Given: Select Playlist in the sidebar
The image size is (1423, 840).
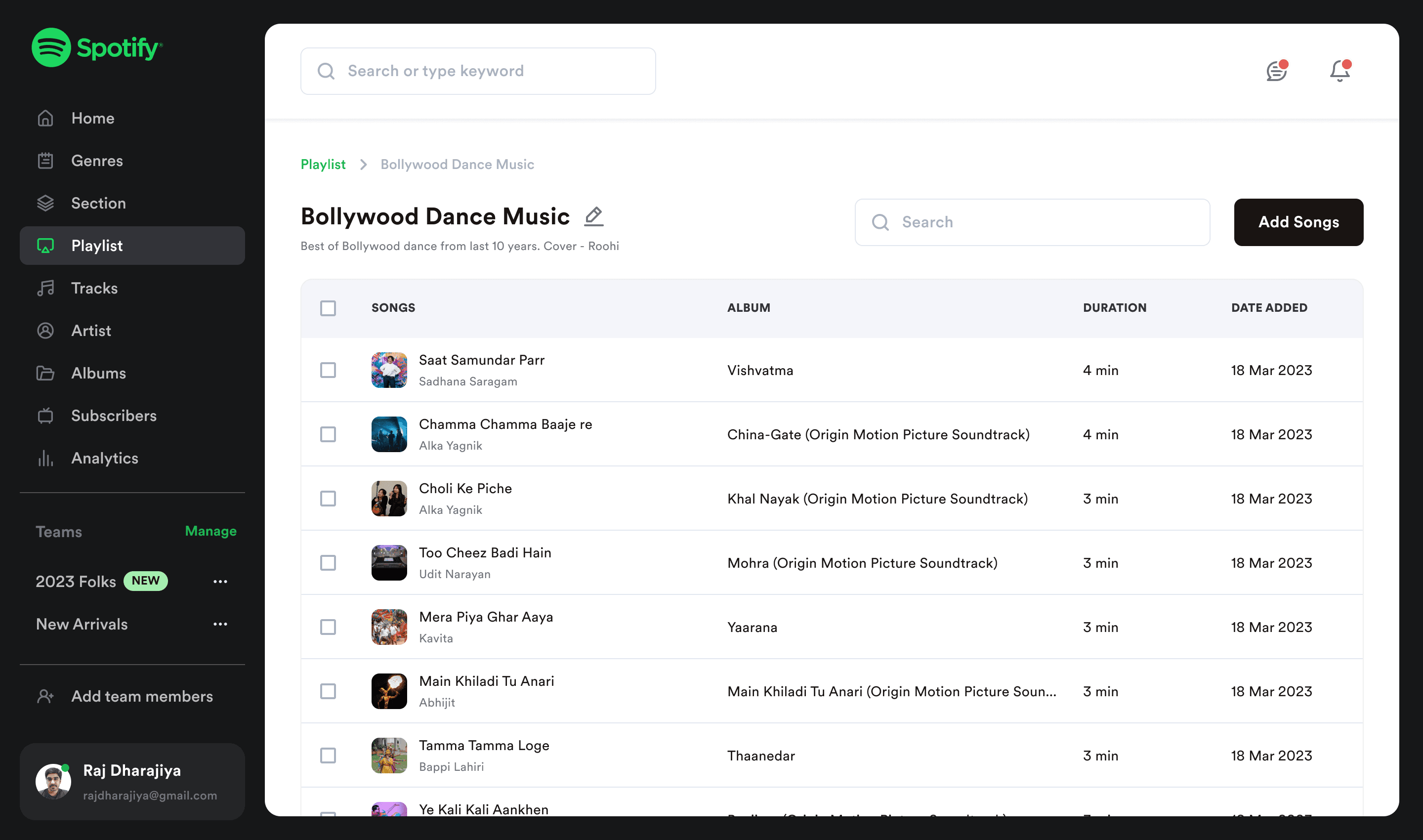Looking at the screenshot, I should click(132, 246).
